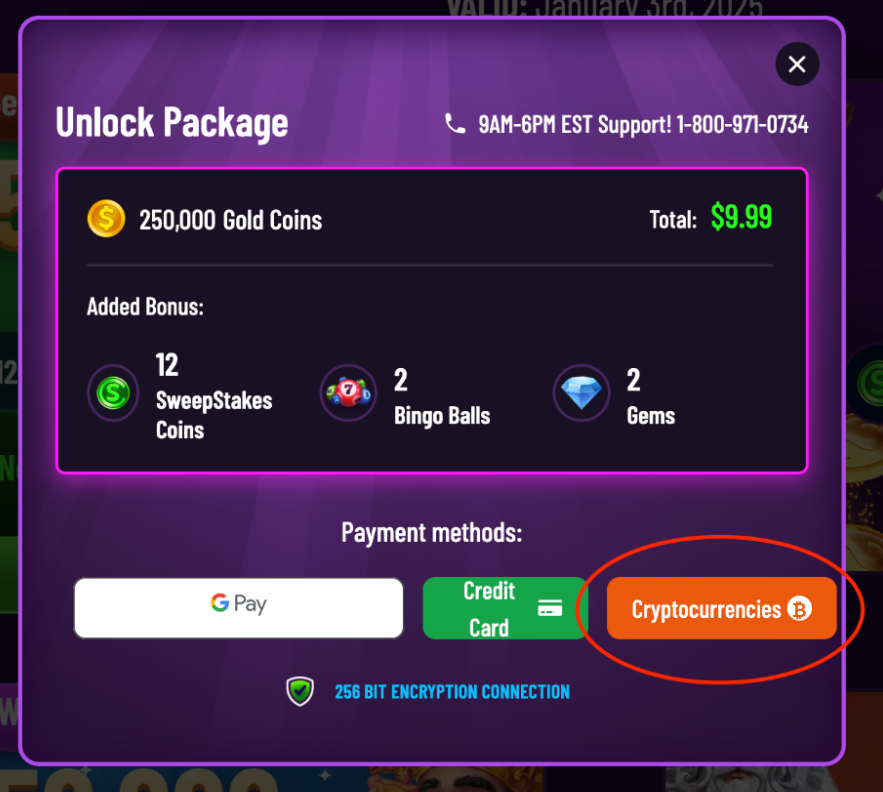Click the Bitcoin icon on Cryptocurrencies
This screenshot has height=792, width=883.
[x=799, y=609]
